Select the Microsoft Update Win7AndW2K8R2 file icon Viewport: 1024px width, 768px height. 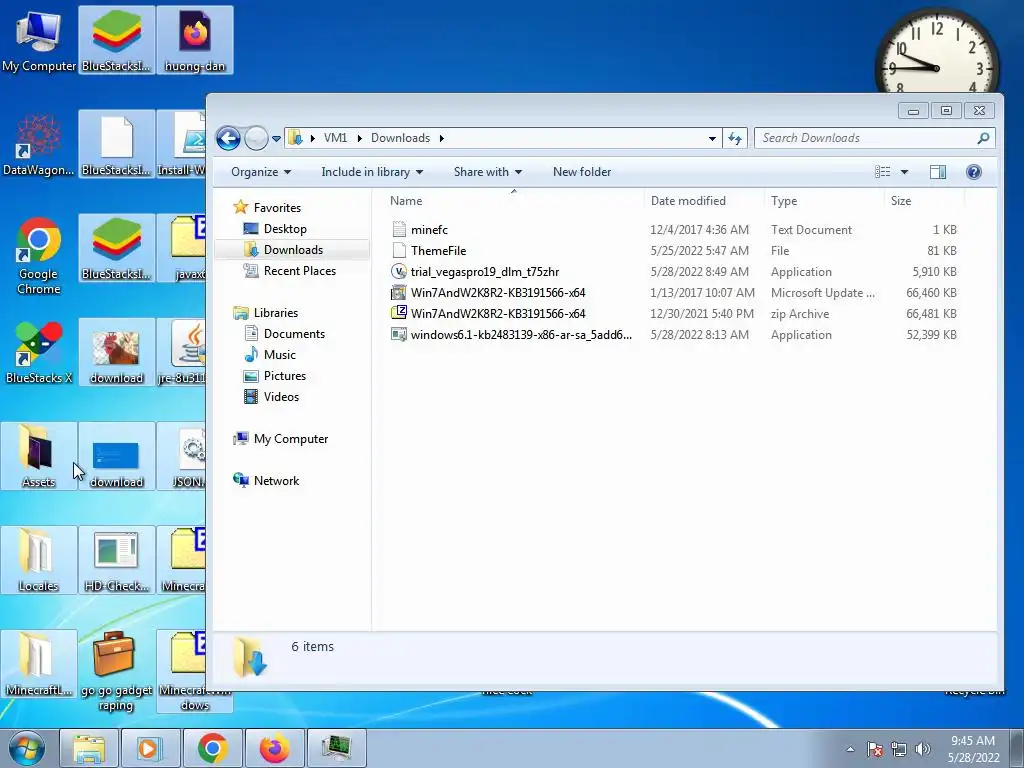point(398,293)
